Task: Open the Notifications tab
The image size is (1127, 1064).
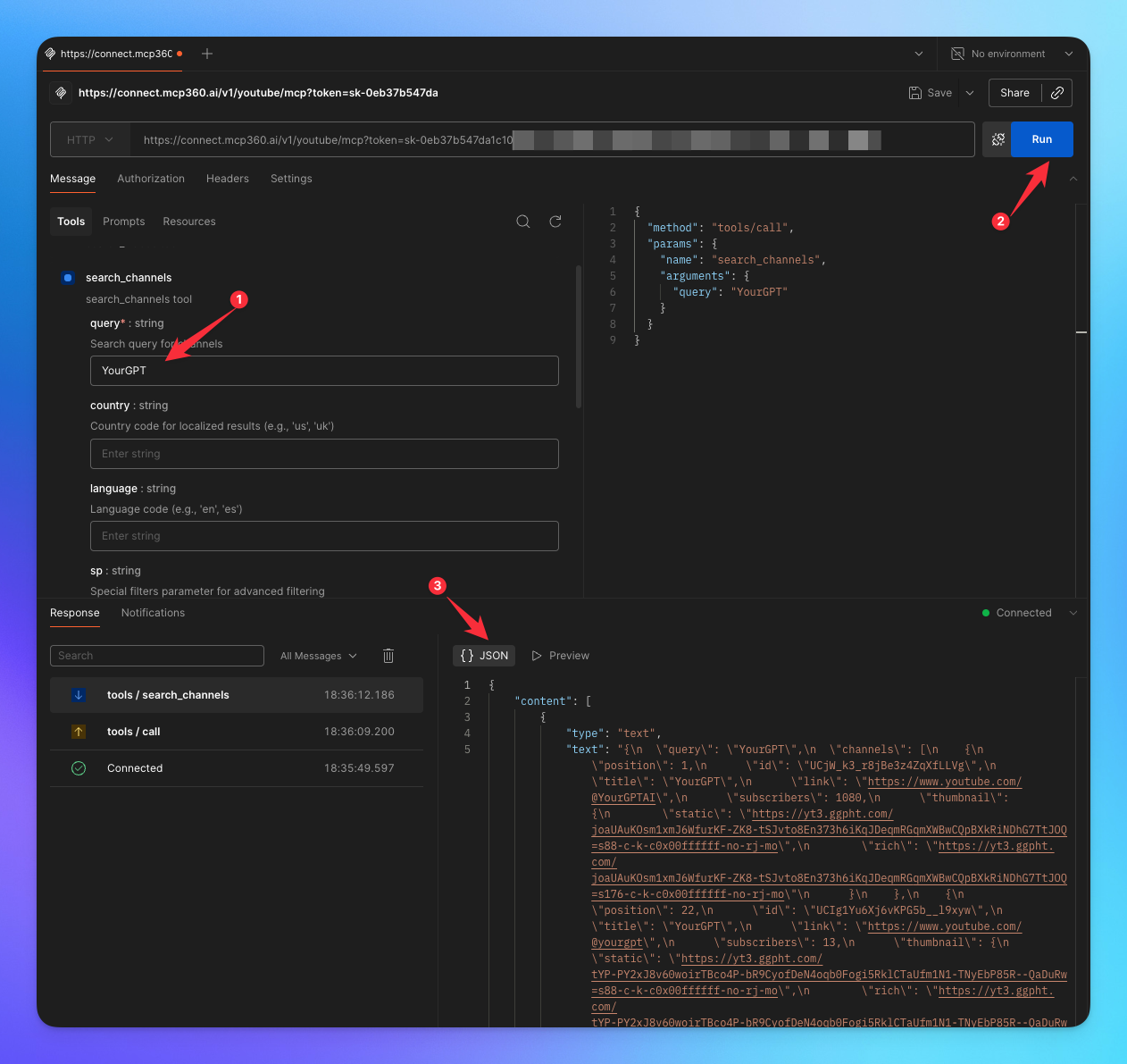Action: [x=153, y=613]
